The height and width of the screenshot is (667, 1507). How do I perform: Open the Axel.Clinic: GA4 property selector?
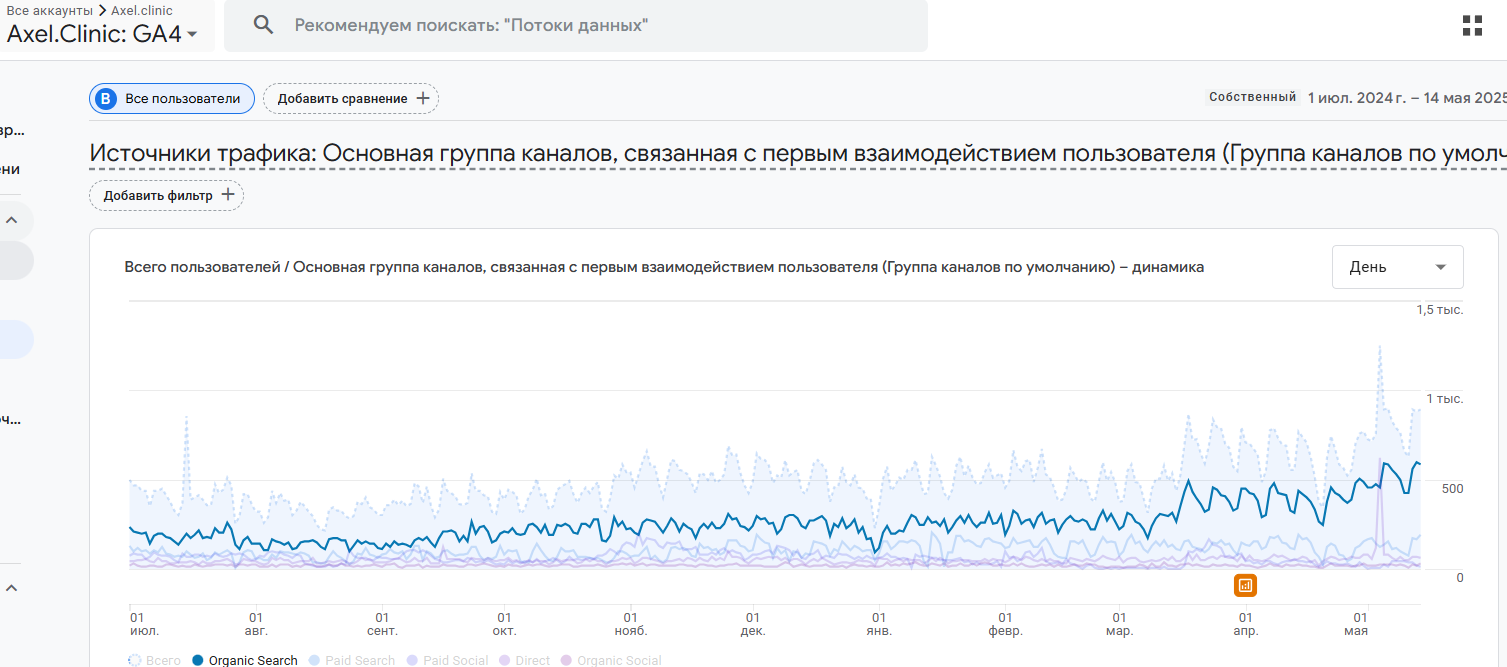[x=102, y=33]
